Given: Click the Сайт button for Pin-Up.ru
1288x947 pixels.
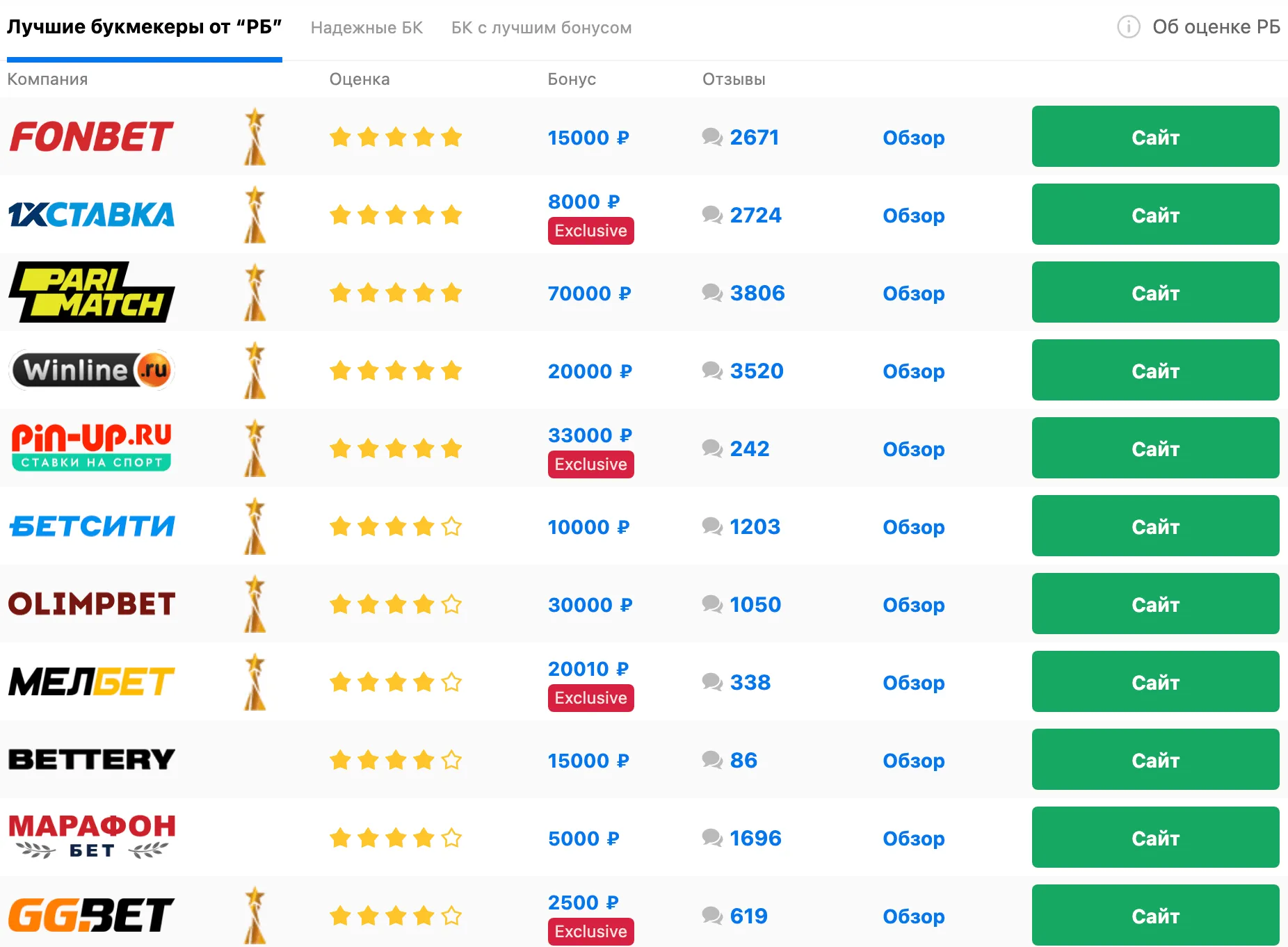Looking at the screenshot, I should 1155,448.
